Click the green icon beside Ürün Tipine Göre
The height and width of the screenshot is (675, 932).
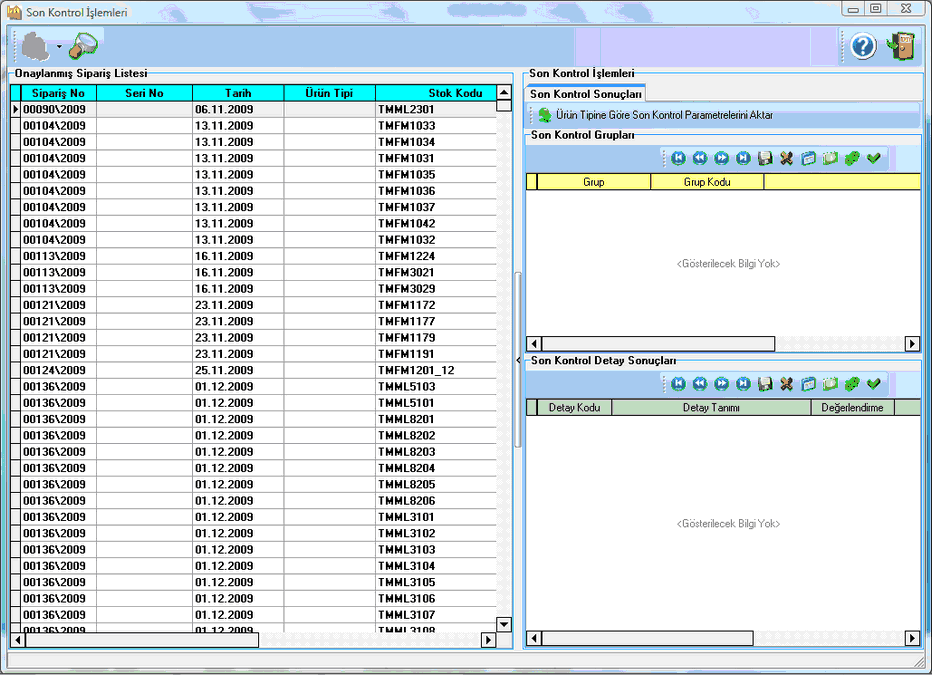[544, 115]
